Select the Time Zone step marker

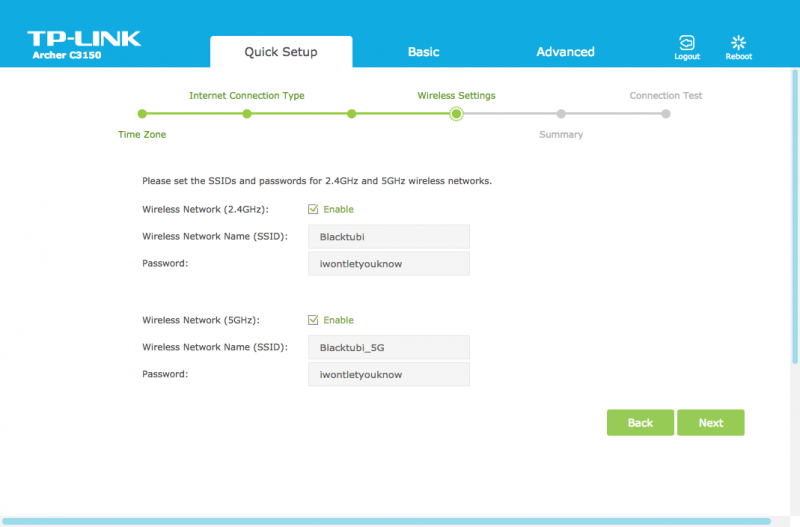tap(142, 114)
